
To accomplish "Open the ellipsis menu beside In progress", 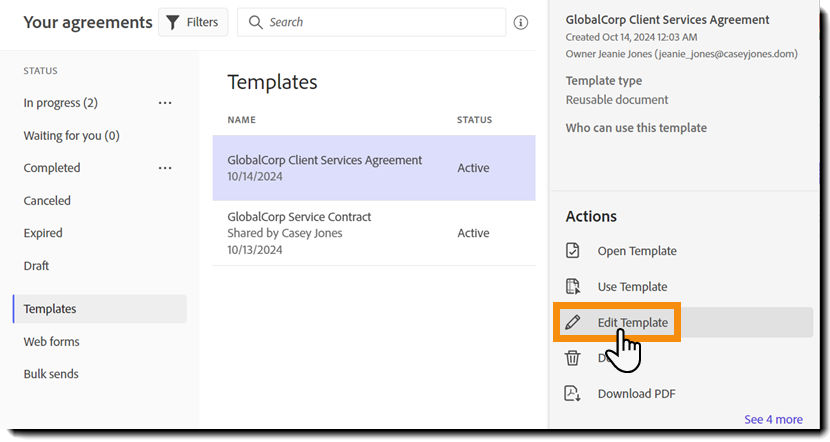I will click(x=165, y=103).
